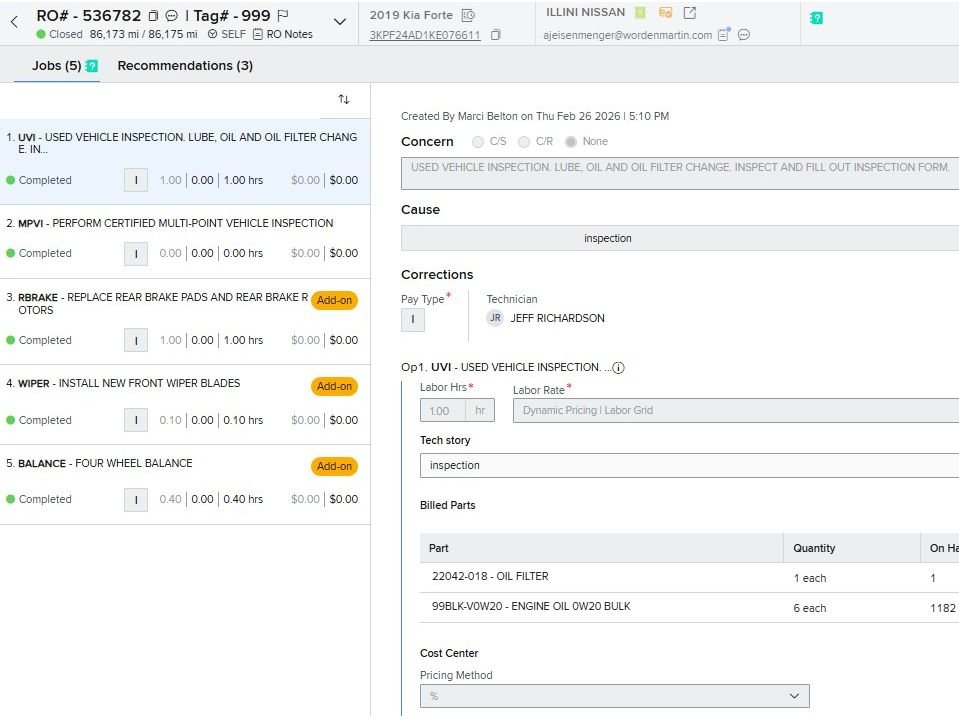Click the sort arrows icon above jobs list

click(344, 99)
